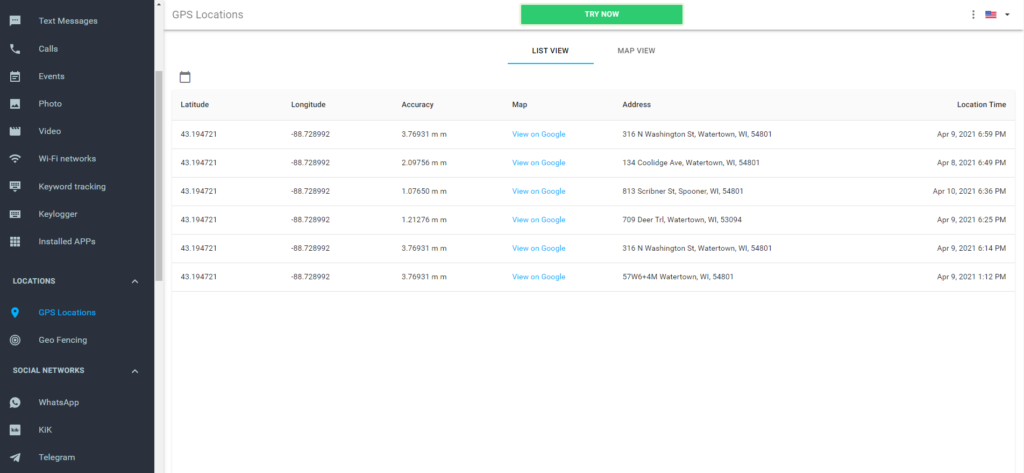Click the Keylogger keyboard icon
This screenshot has height=473, width=1024.
[x=15, y=214]
